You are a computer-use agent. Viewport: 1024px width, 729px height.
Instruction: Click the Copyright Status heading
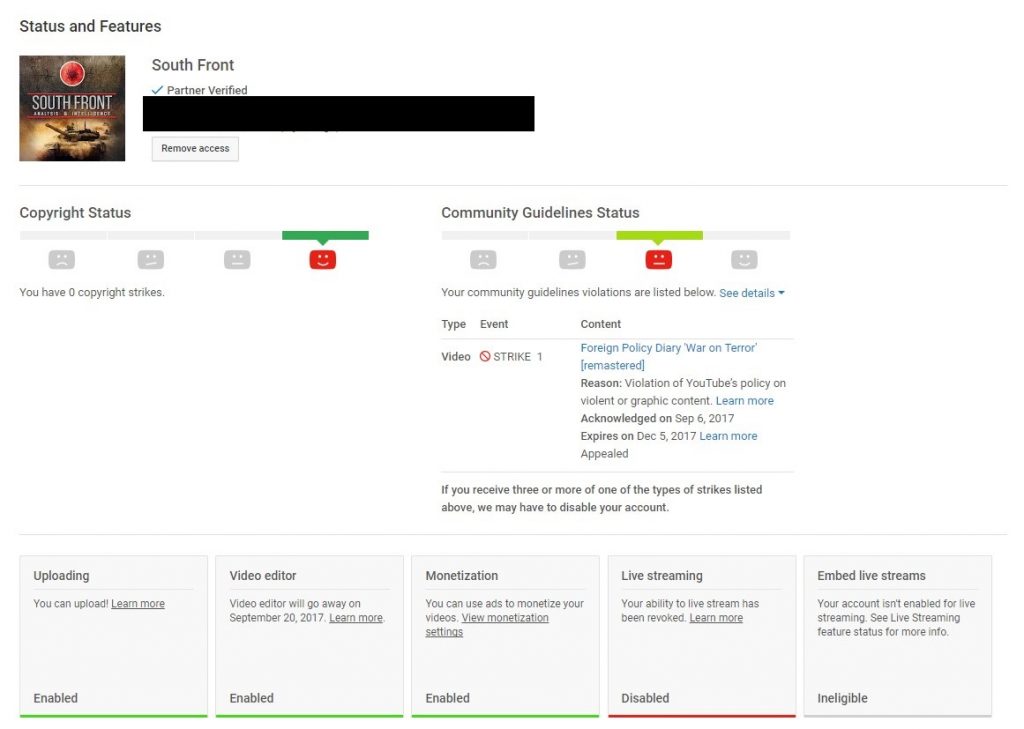(x=75, y=212)
